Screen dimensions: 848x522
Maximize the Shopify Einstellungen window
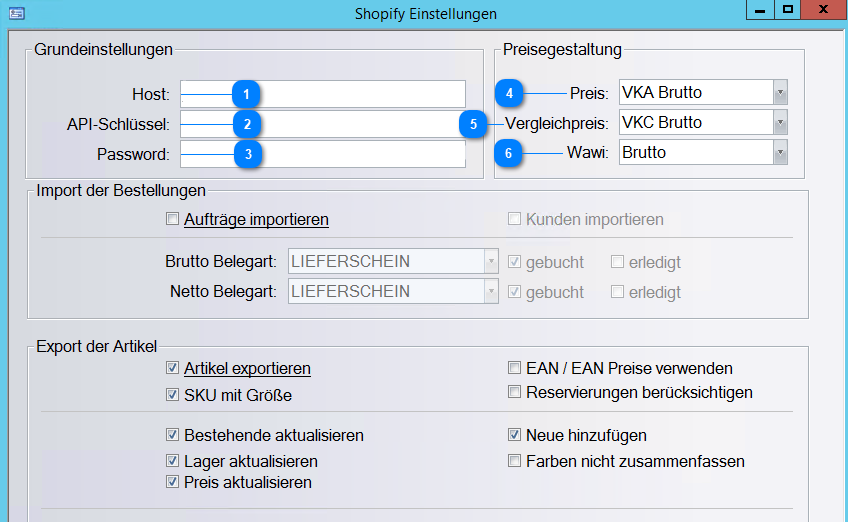coord(787,10)
